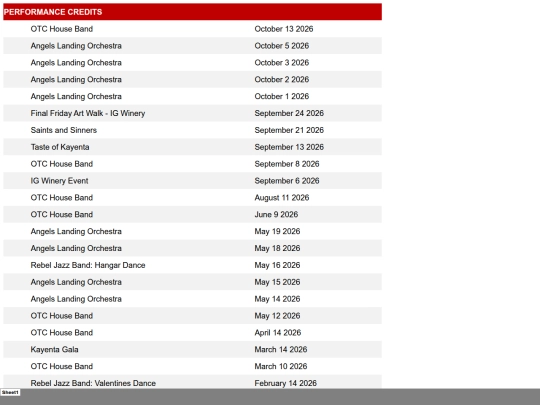Select the March 14 2026 date cell

click(x=281, y=350)
